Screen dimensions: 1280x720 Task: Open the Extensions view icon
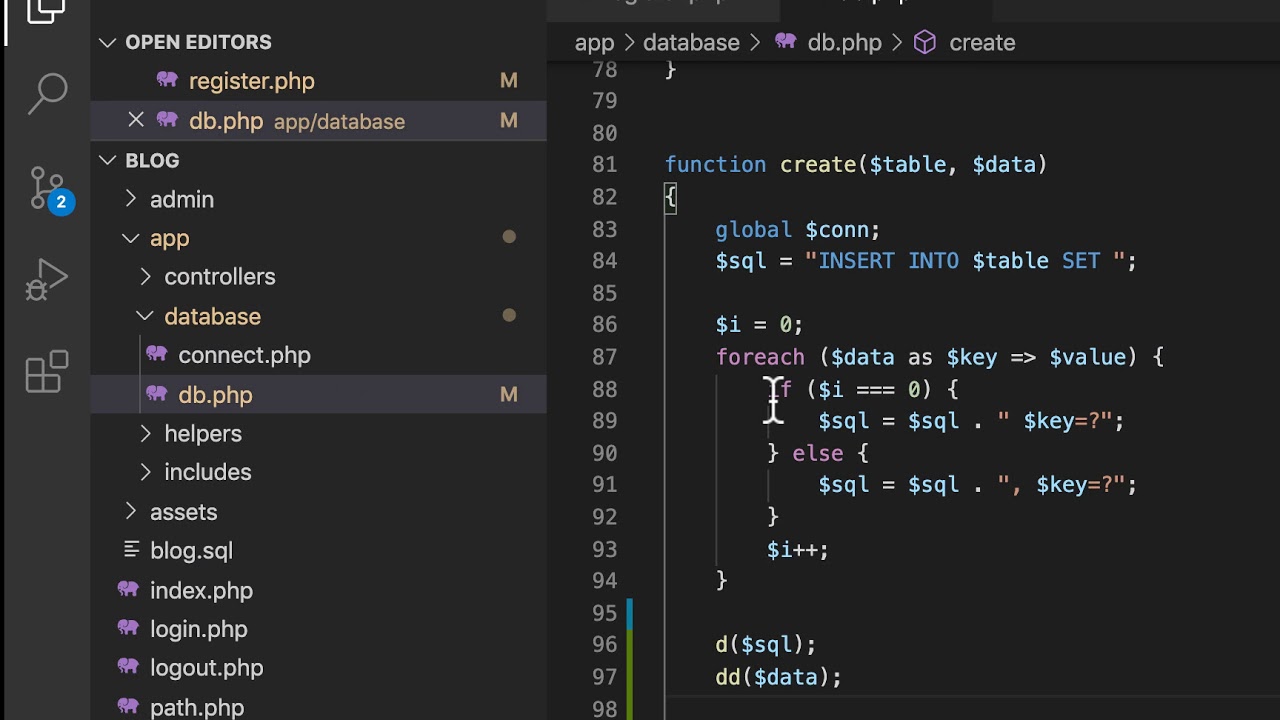pos(46,372)
